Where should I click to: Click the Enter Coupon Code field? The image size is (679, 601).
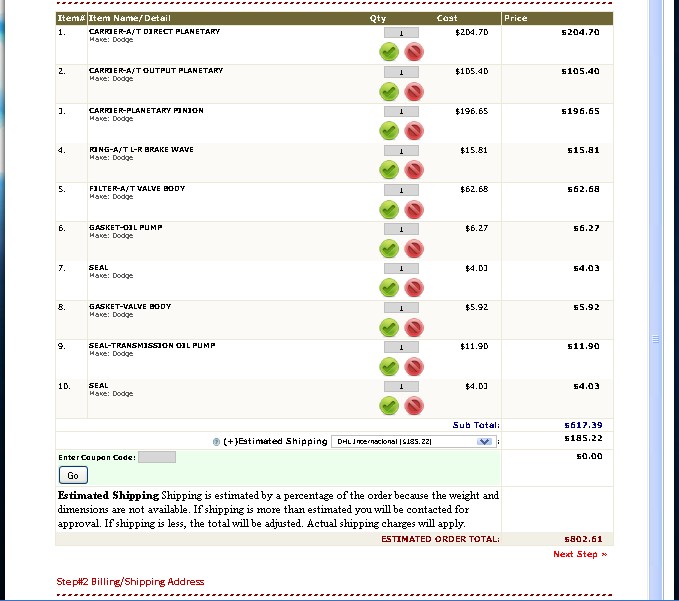(156, 457)
